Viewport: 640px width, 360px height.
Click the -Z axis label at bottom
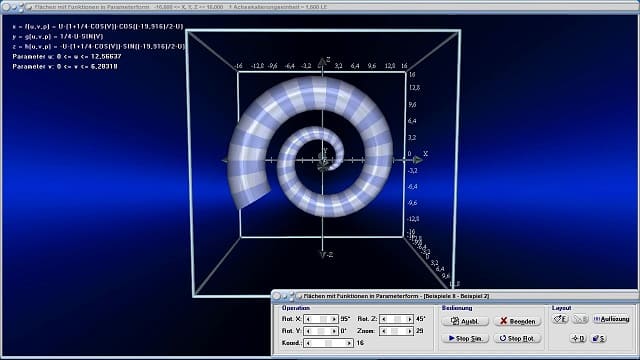pos(329,255)
